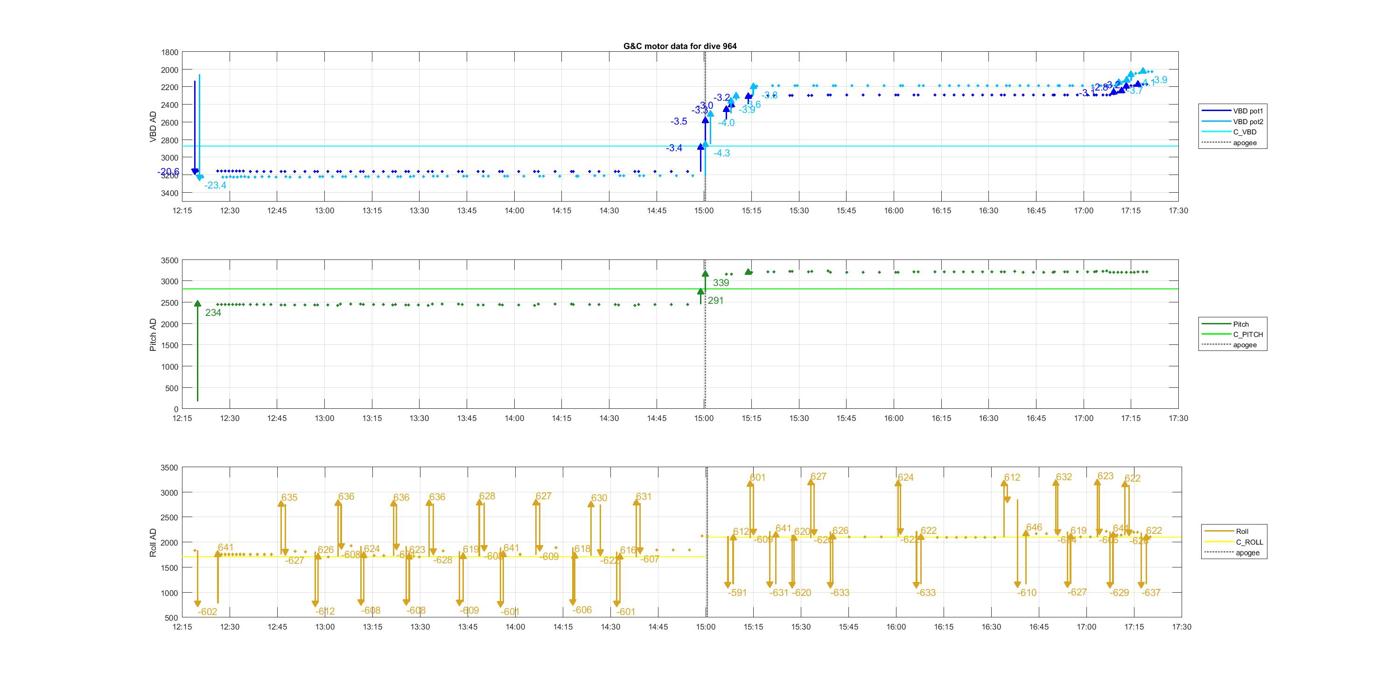Image resolution: width=1400 pixels, height=693 pixels.
Task: Click the '-3.5' data label in VBD plot
Action: (x=679, y=121)
